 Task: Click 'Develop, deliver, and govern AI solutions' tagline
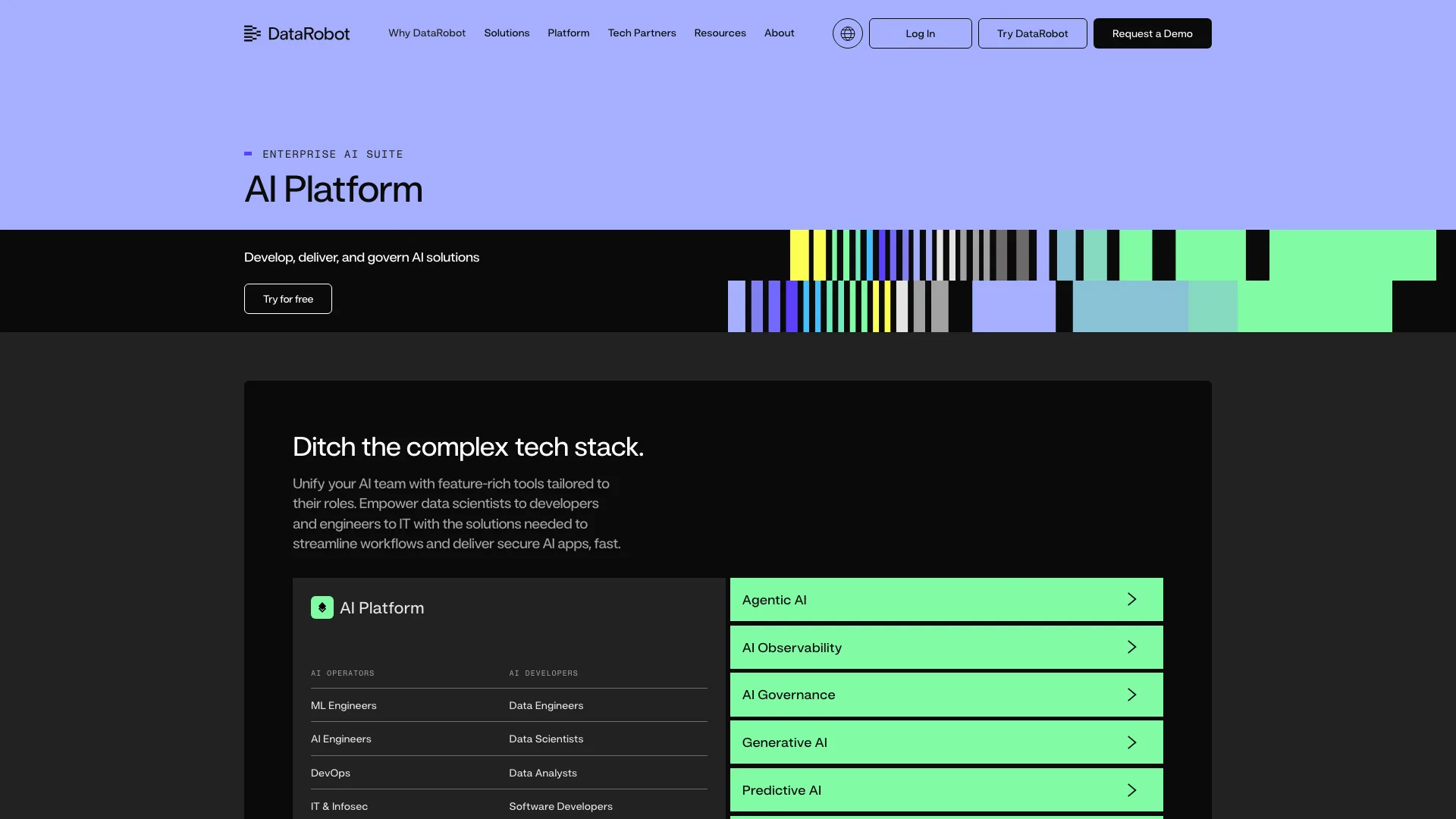pyautogui.click(x=362, y=257)
